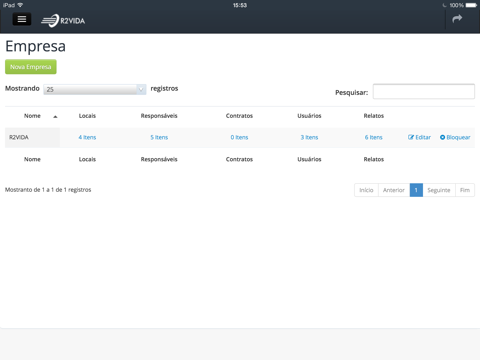Viewport: 480px width, 360px height.
Task: Open 0 Itens under Contratos
Action: [x=239, y=137]
